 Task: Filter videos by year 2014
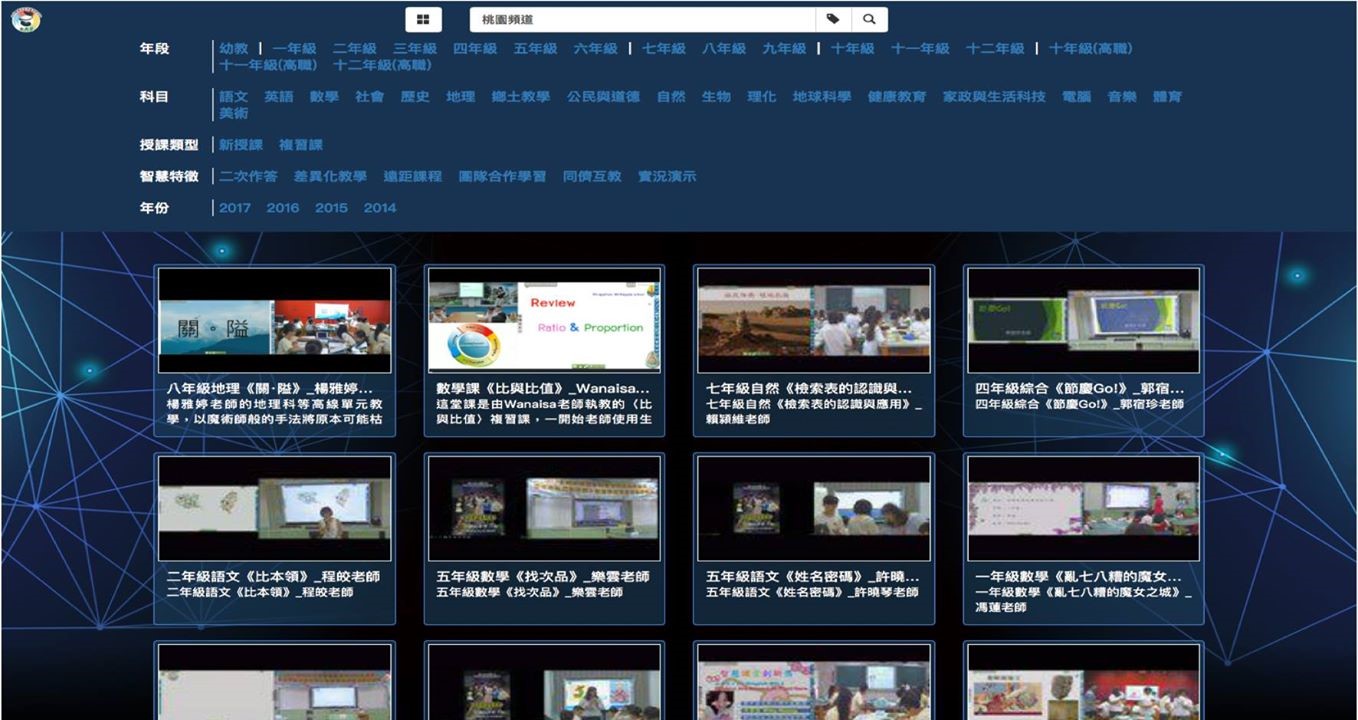380,208
